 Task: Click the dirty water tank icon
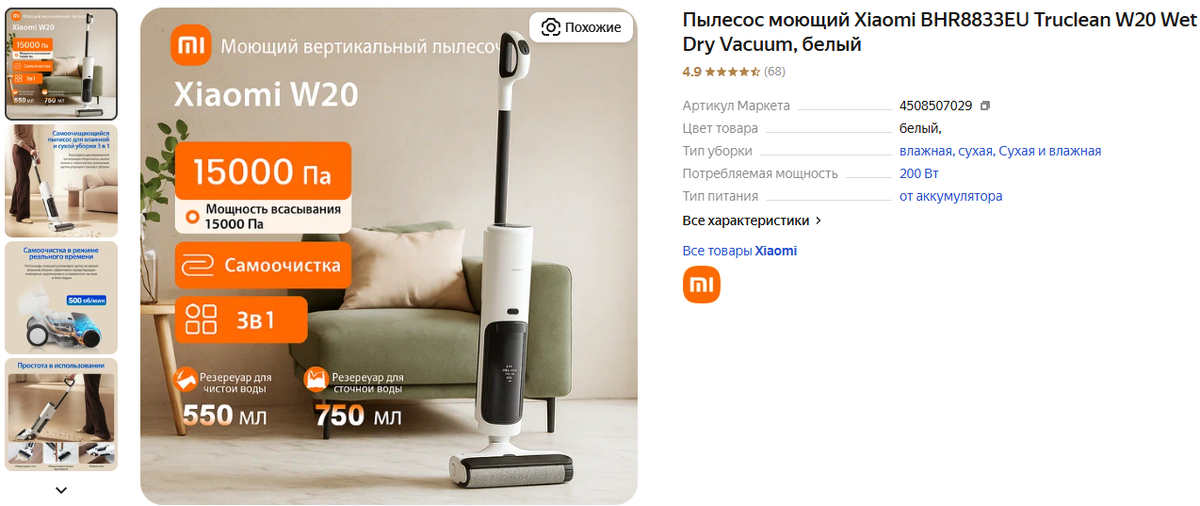click(316, 379)
